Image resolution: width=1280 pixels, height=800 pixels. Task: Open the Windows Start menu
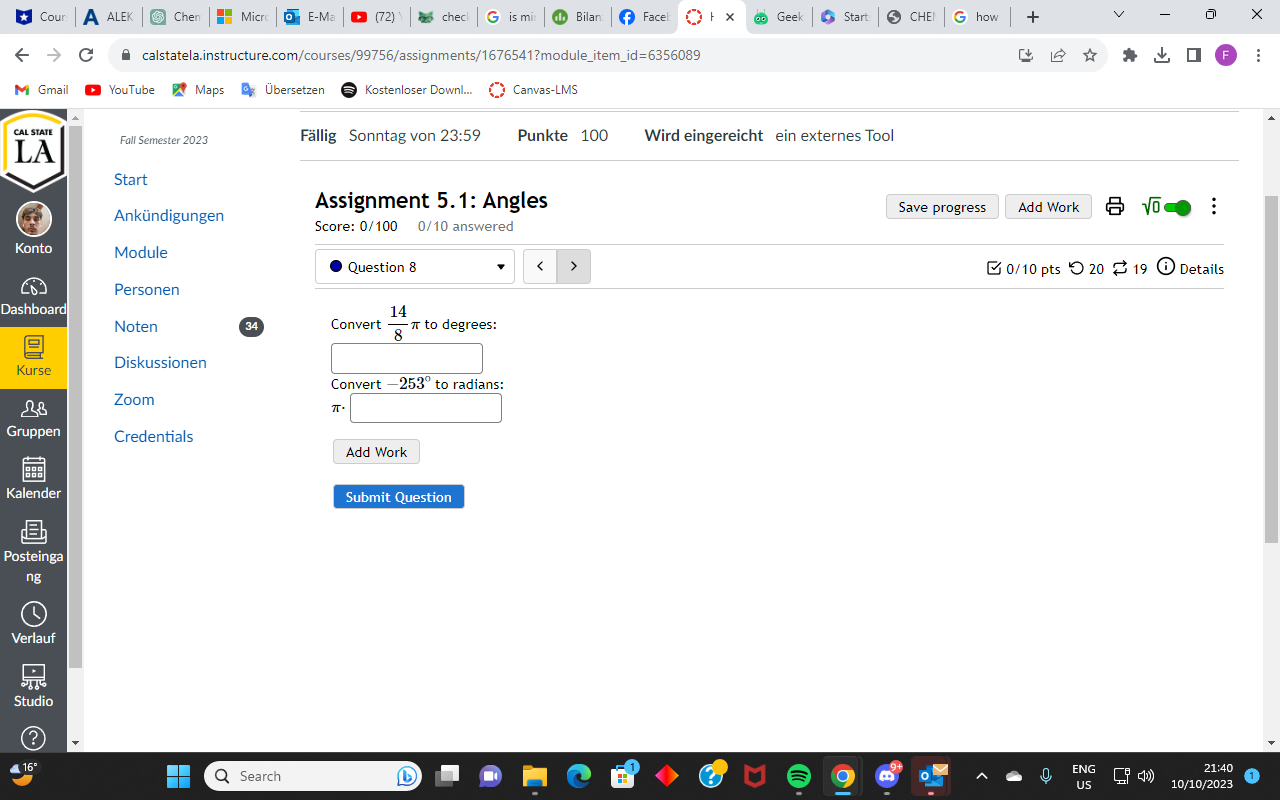[179, 776]
